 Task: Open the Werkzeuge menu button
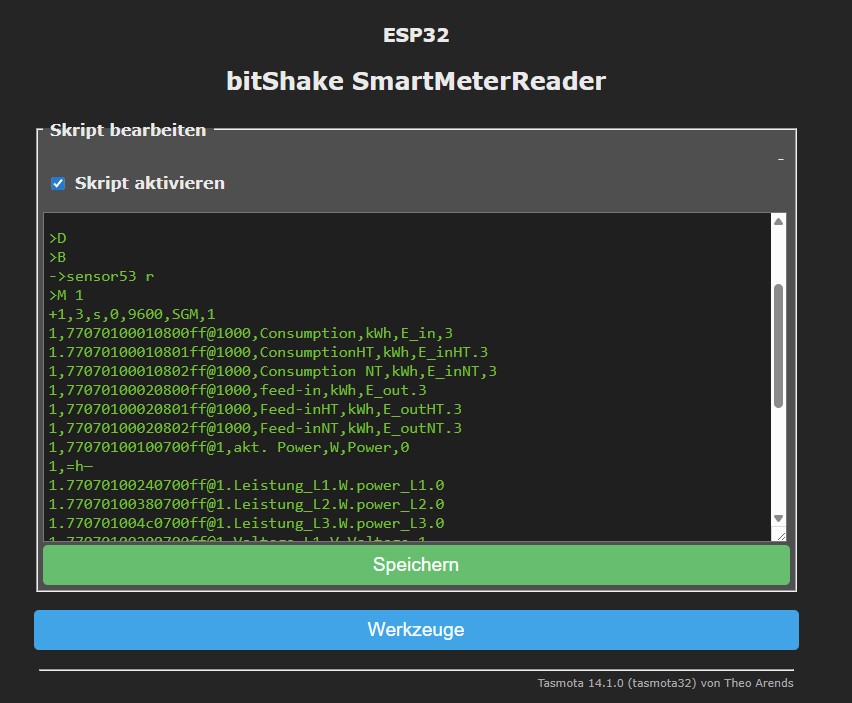point(416,630)
